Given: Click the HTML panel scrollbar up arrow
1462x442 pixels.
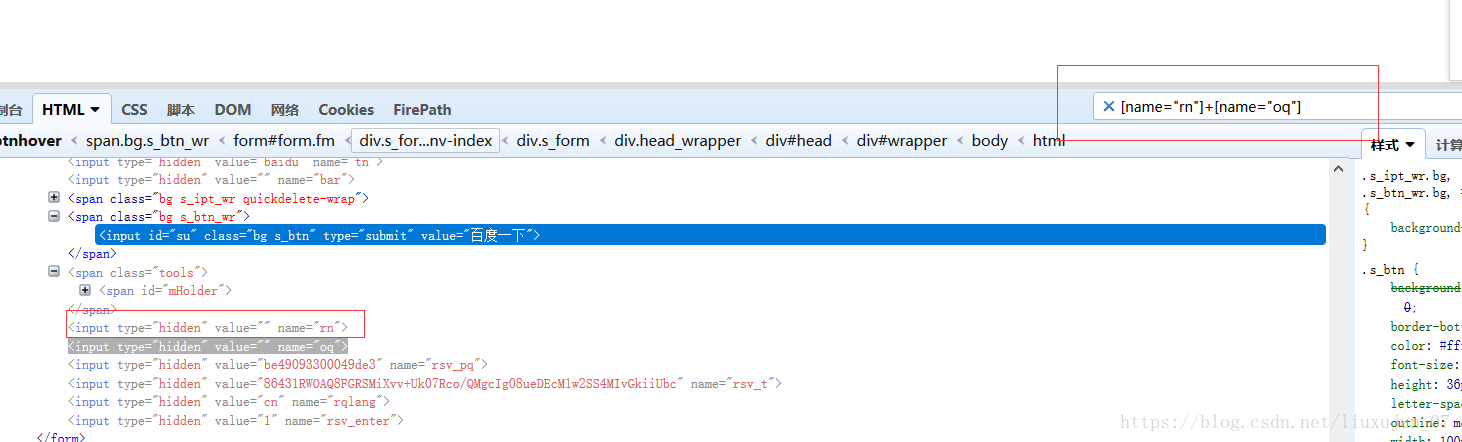Looking at the screenshot, I should [1338, 171].
